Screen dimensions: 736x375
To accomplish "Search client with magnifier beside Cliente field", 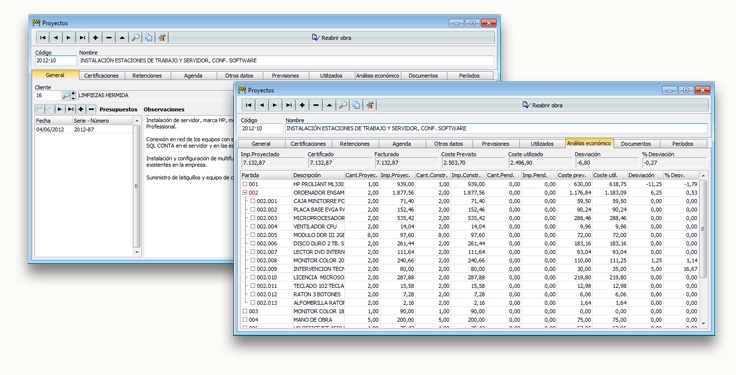I will pyautogui.click(x=66, y=95).
